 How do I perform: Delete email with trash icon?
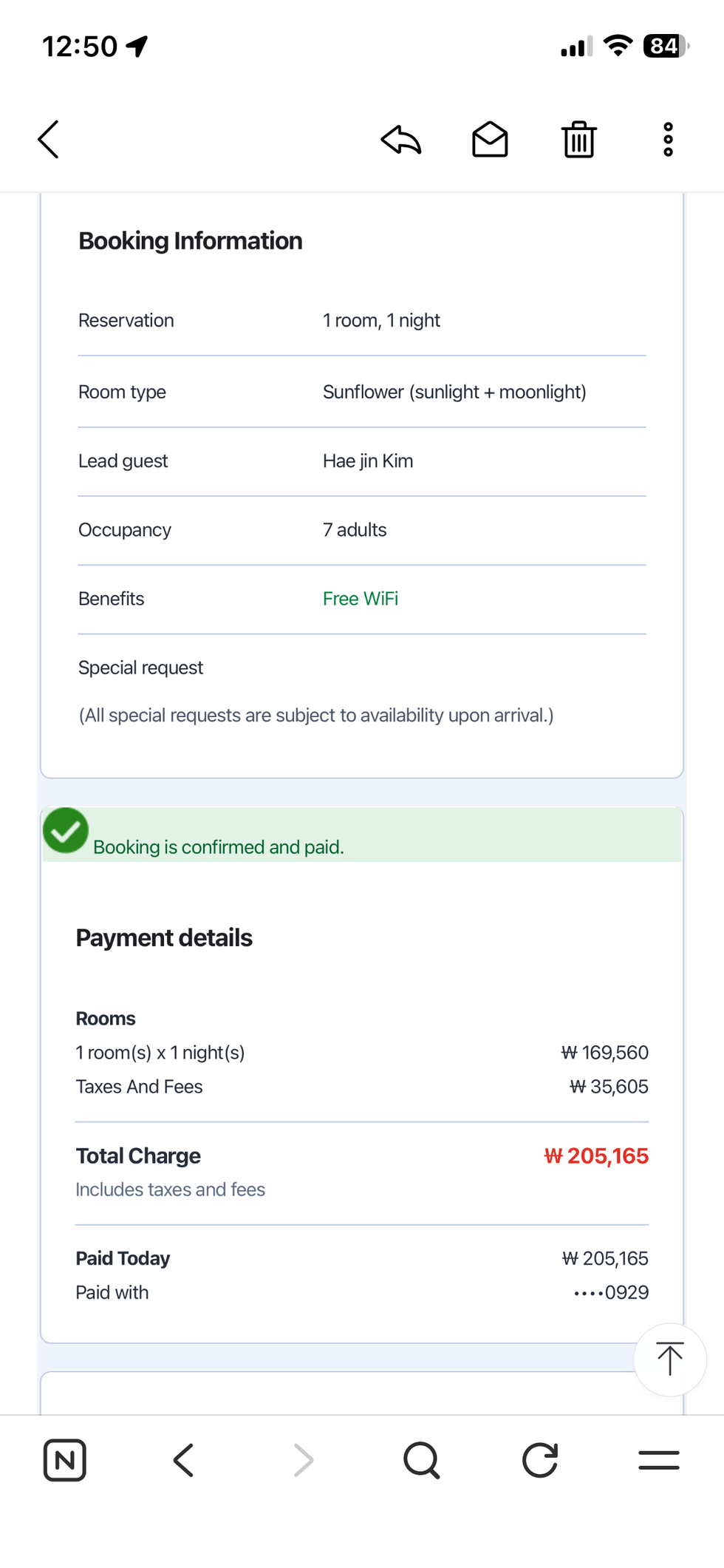[x=578, y=139]
